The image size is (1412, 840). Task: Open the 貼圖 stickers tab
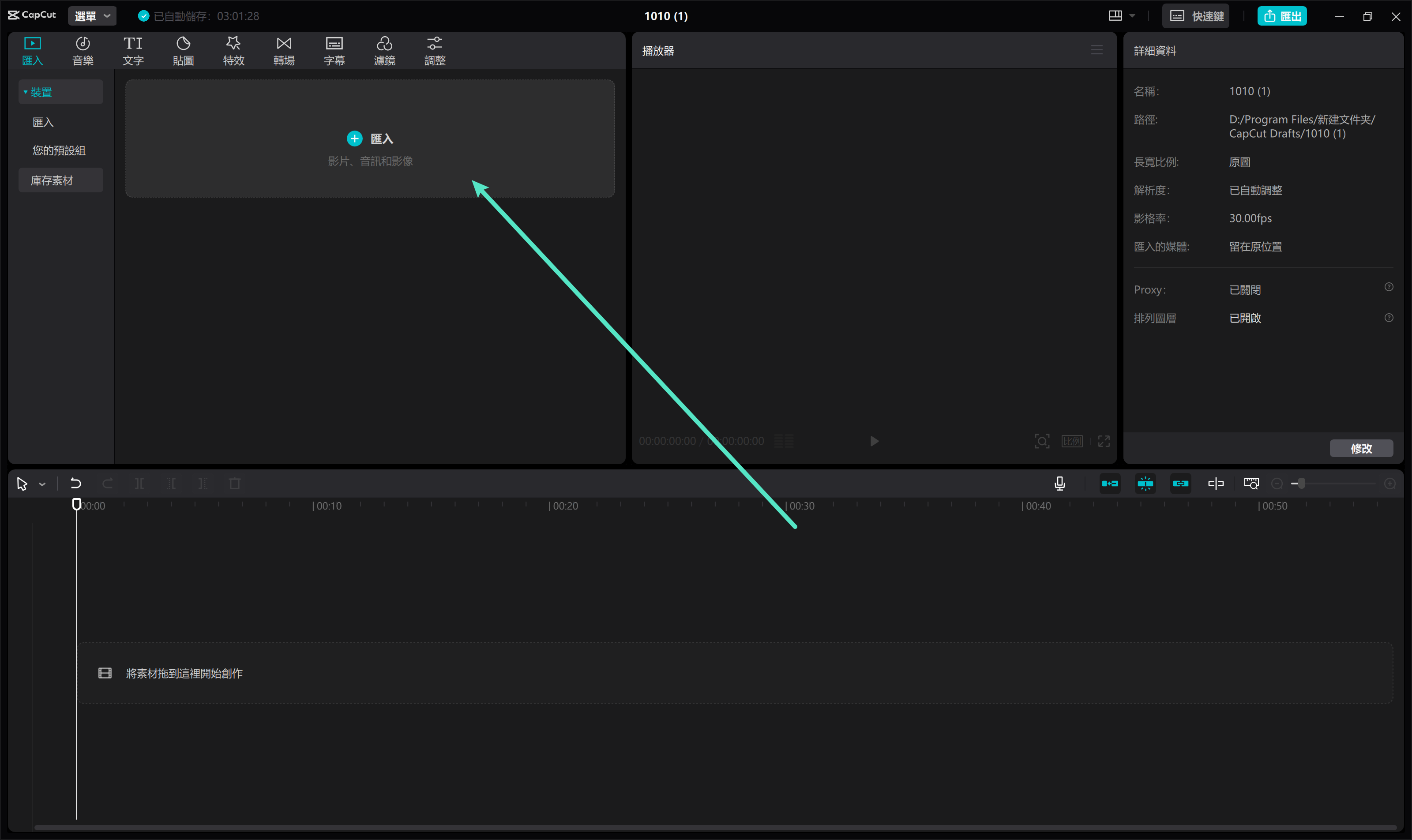(x=184, y=51)
